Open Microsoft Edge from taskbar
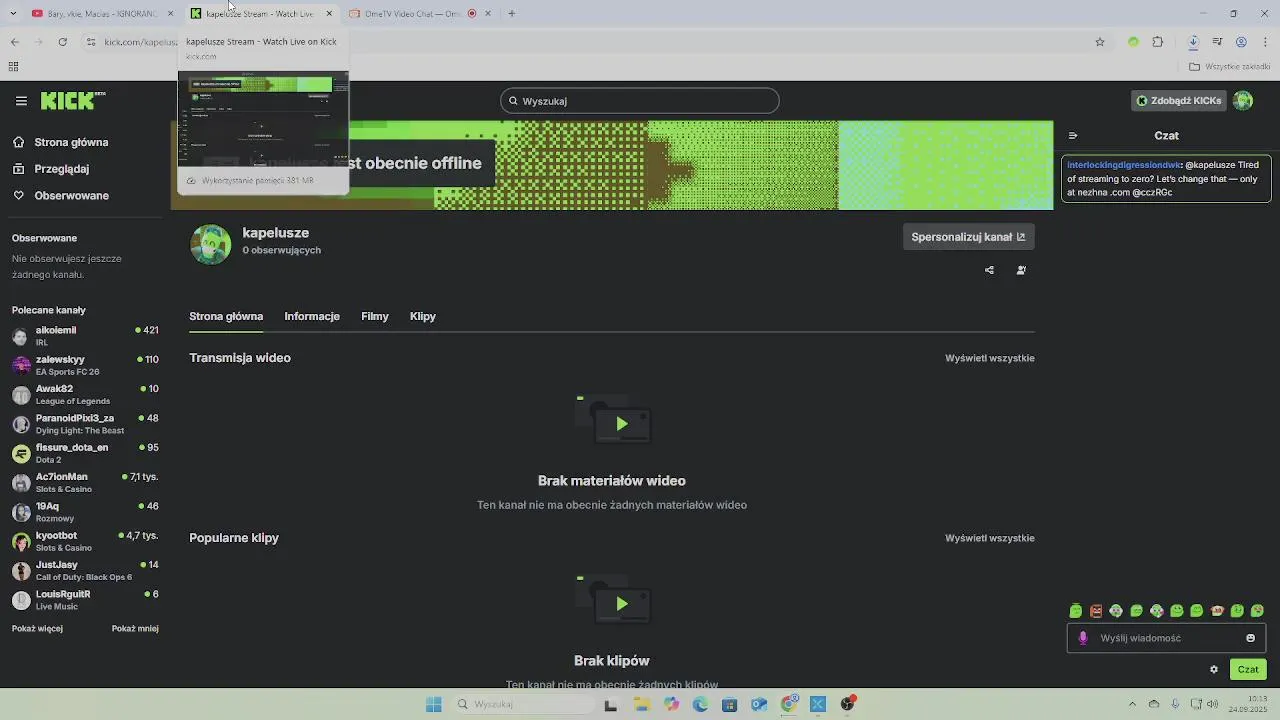Screen dimensions: 1280x720 click(700, 704)
